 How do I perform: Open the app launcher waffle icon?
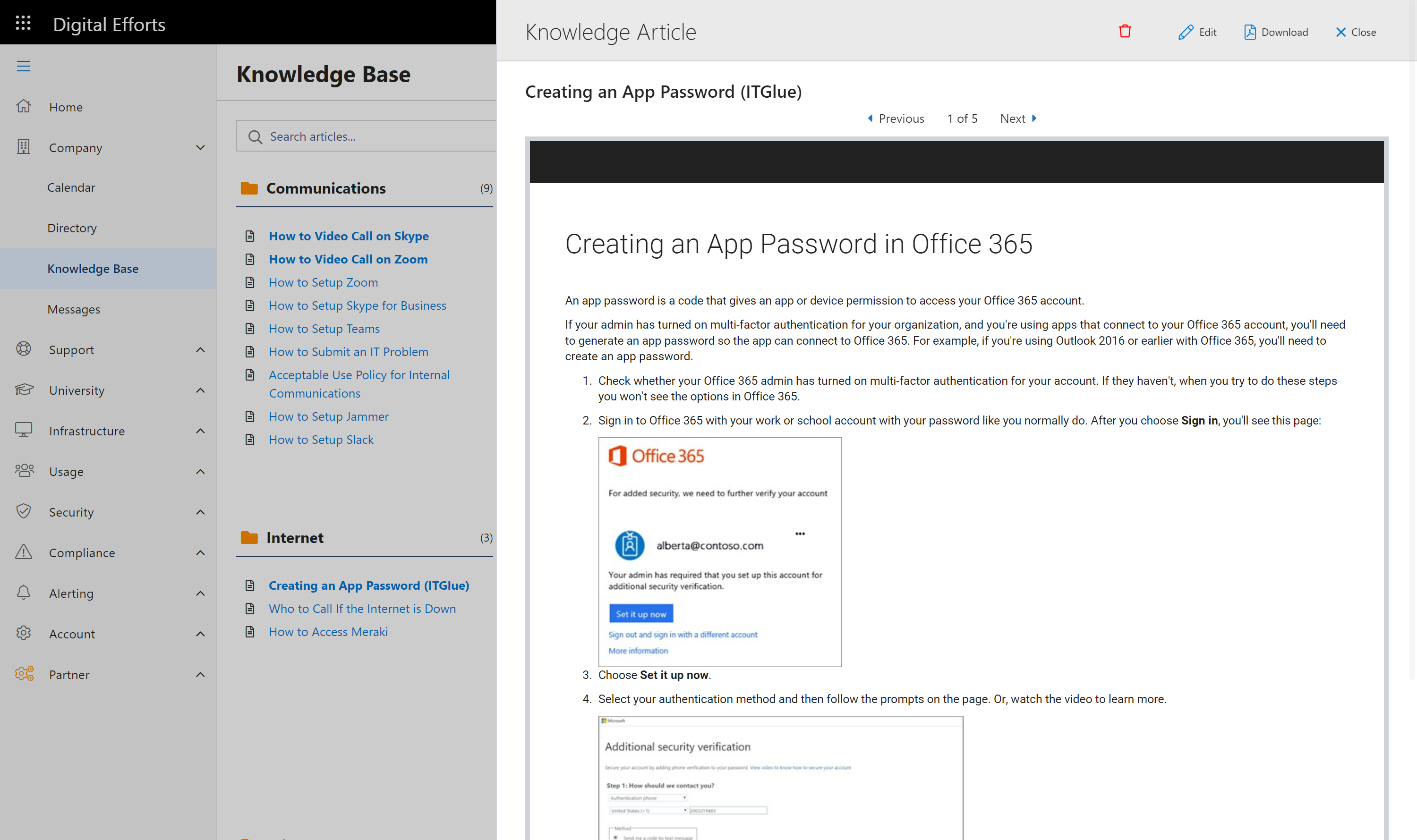pos(23,23)
